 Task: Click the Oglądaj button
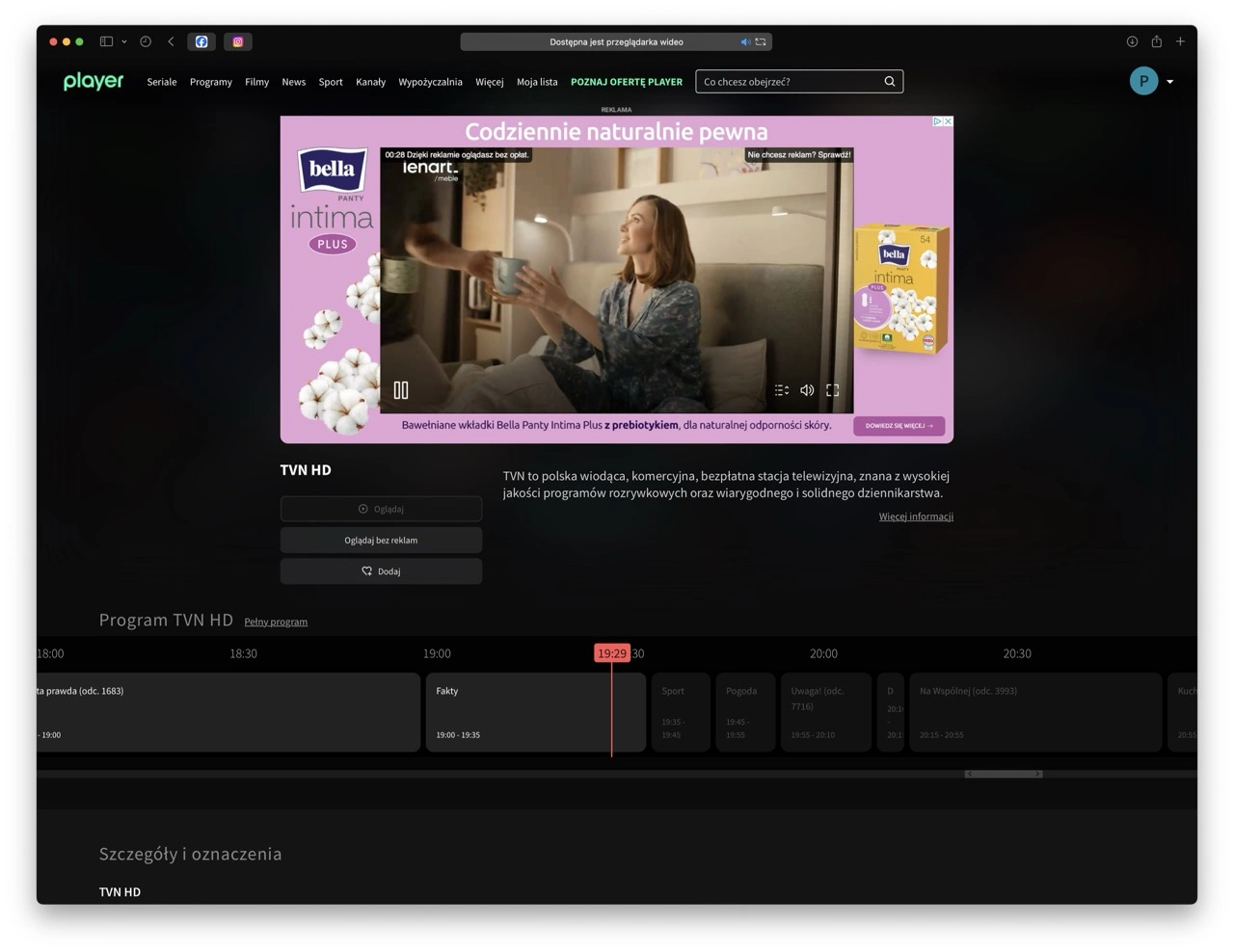[381, 509]
